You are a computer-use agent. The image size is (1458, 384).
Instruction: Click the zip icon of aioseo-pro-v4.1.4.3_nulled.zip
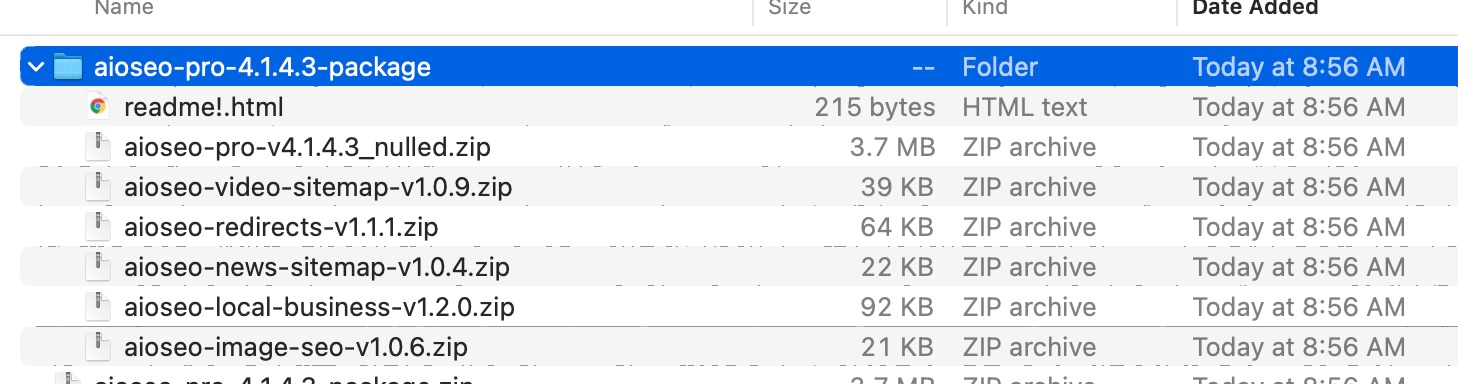(98, 147)
